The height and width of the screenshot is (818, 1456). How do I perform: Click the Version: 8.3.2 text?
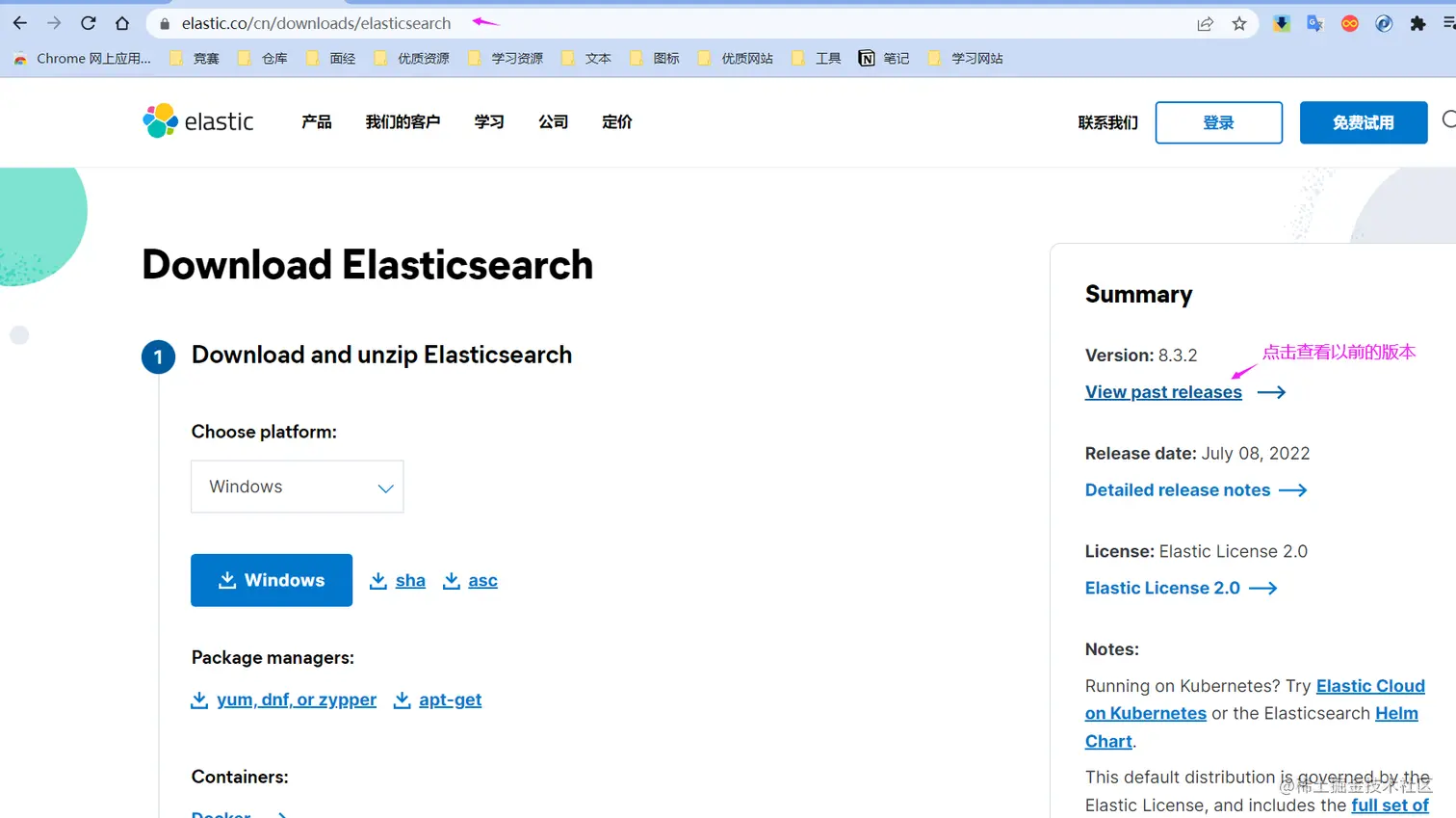1141,356
